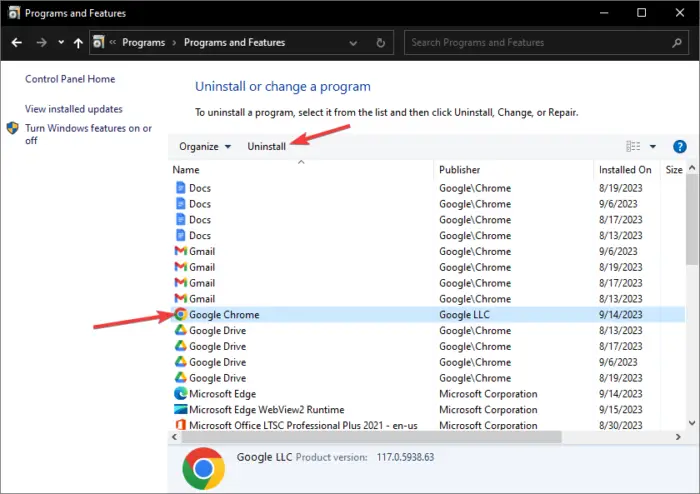Refresh the Programs and Features list
700x494 pixels.
[x=380, y=43]
